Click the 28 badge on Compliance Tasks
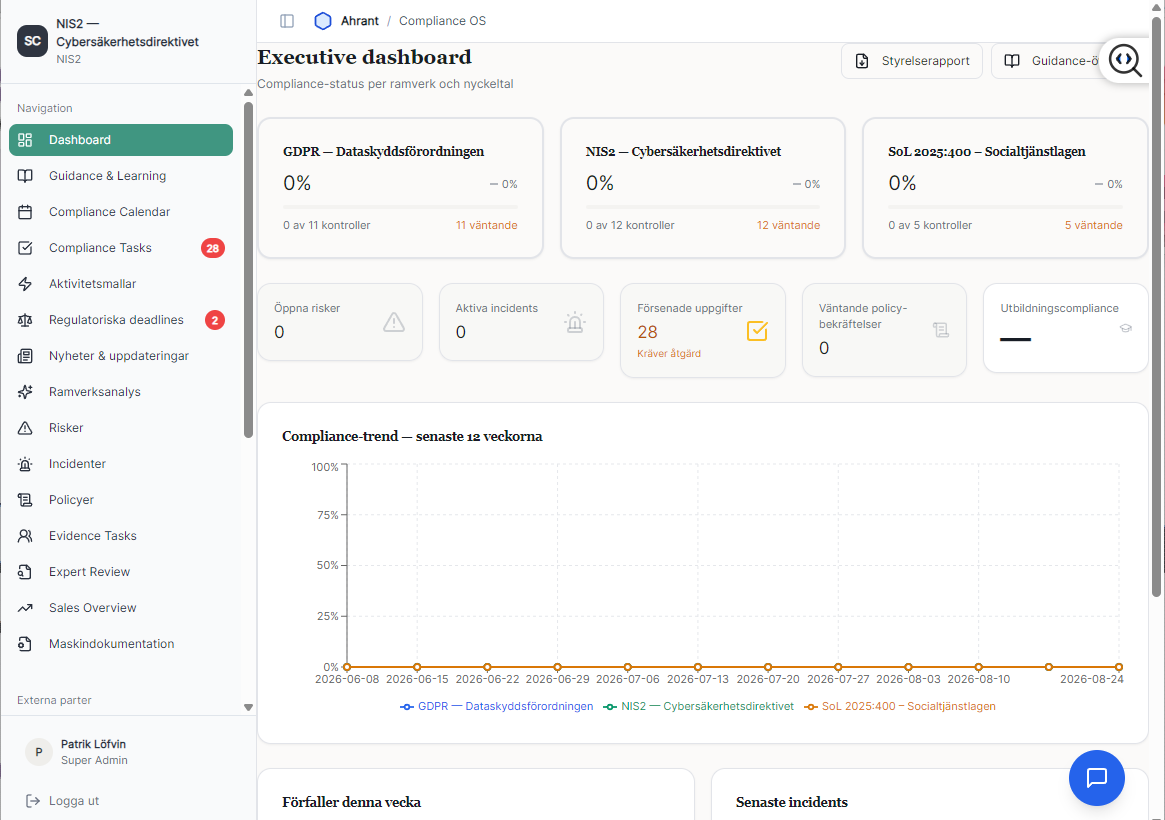The width and height of the screenshot is (1165, 820). click(x=212, y=248)
